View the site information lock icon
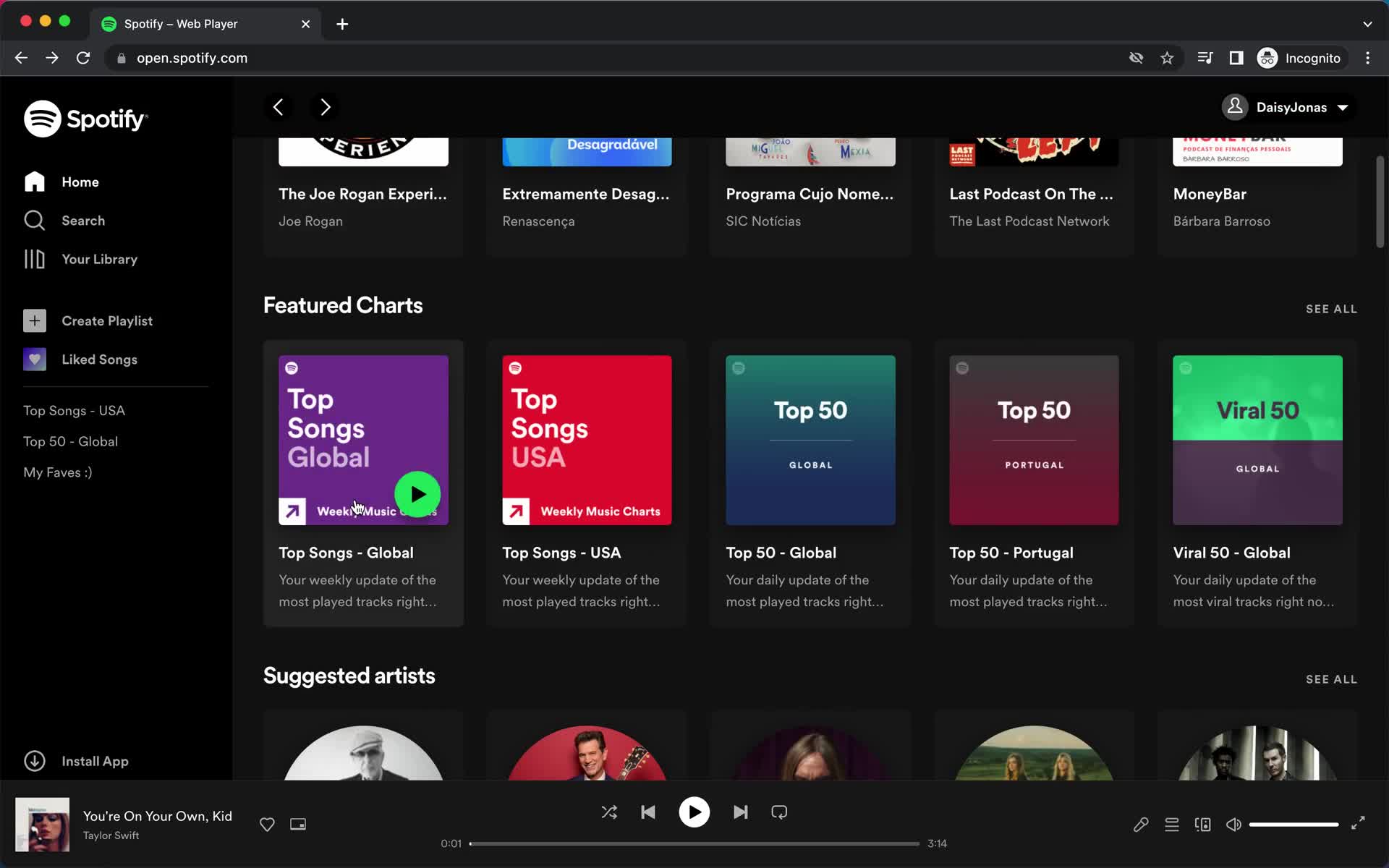1389x868 pixels. [x=122, y=58]
